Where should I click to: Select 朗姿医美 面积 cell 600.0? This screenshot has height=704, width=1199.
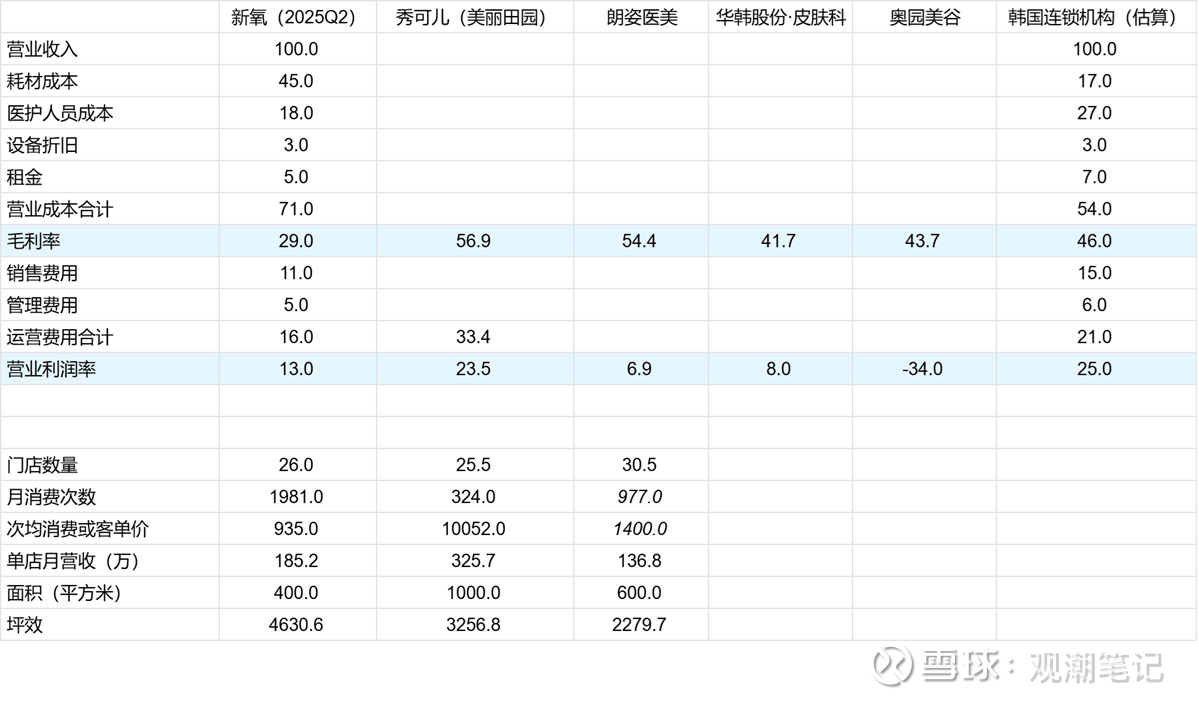[x=639, y=593]
